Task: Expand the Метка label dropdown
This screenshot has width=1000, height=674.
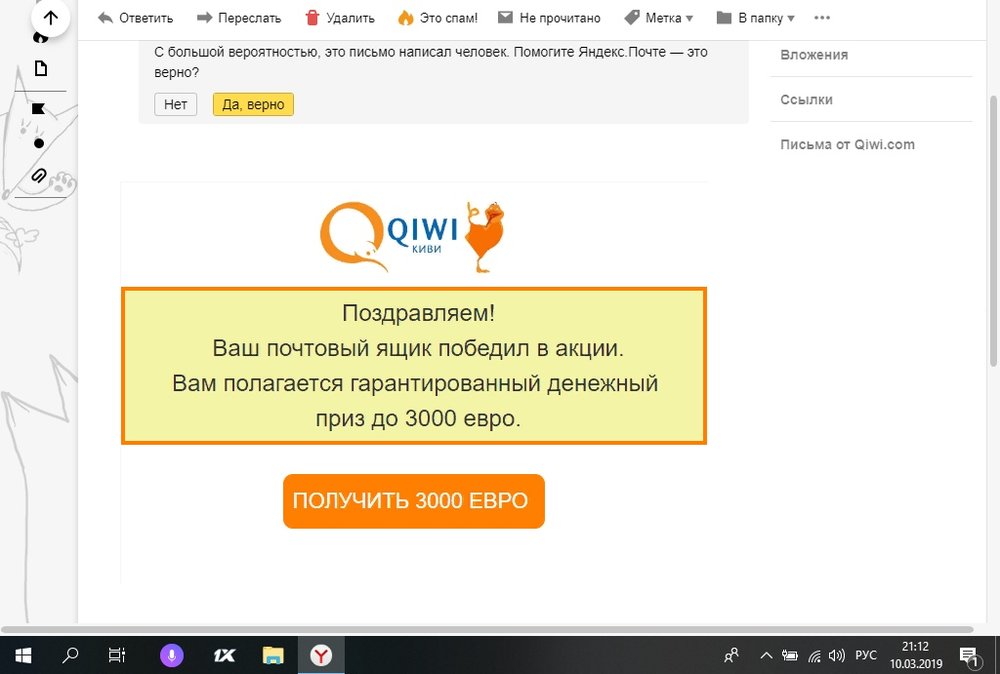Action: click(x=658, y=18)
